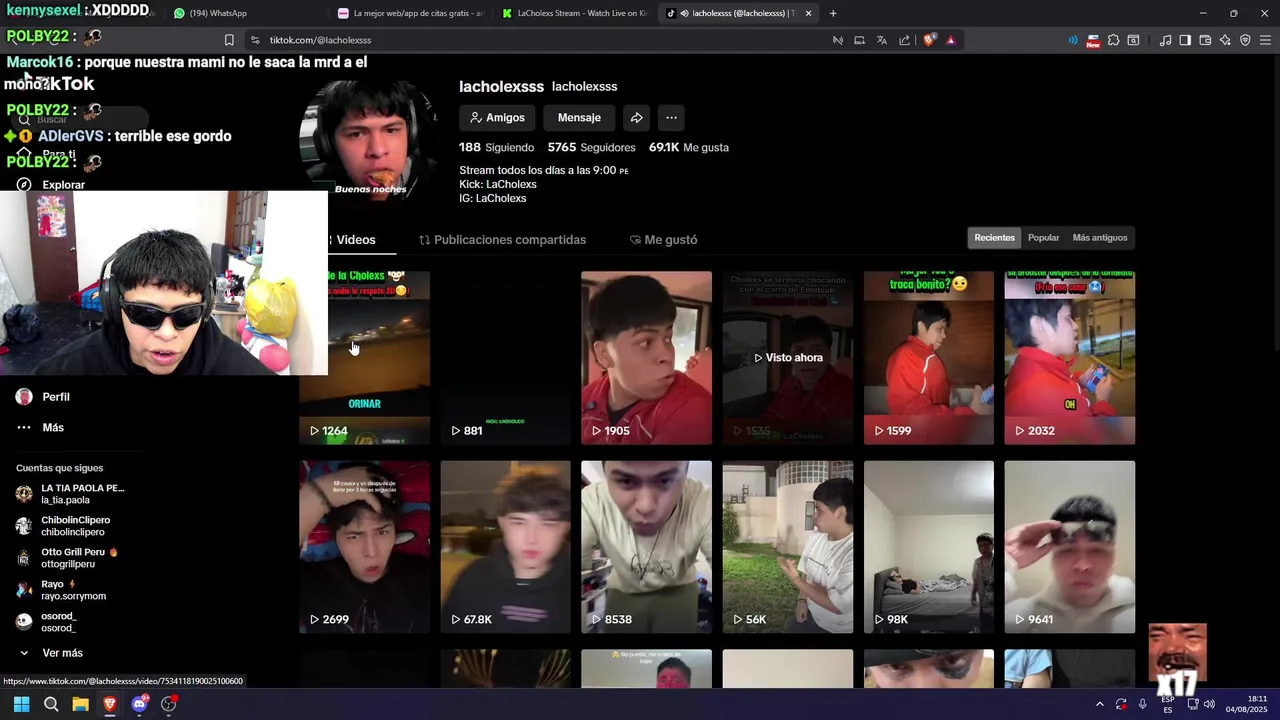
Task: Open Más three-dots in TikTok sidebar
Action: (x=40, y=427)
